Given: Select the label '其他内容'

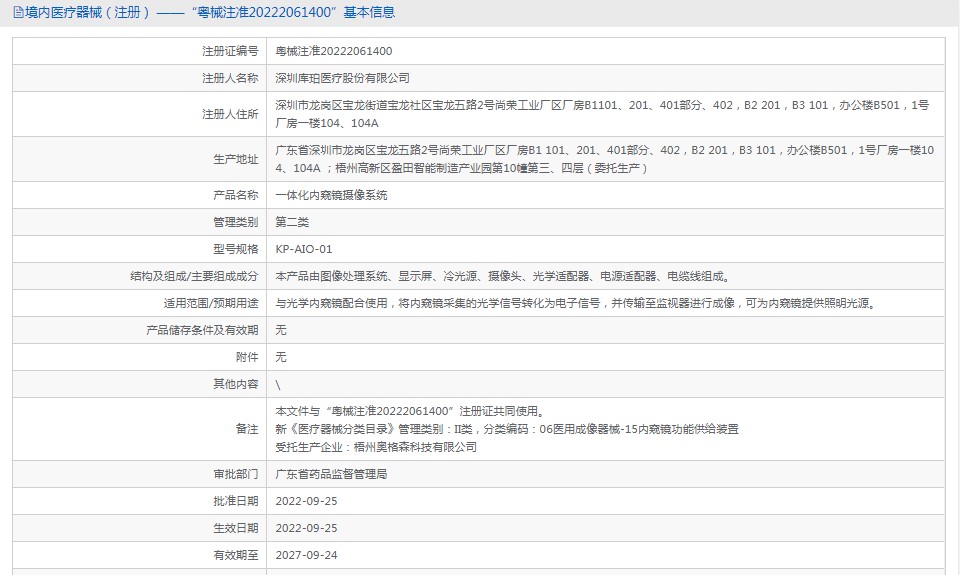Looking at the screenshot, I should pos(236,384).
